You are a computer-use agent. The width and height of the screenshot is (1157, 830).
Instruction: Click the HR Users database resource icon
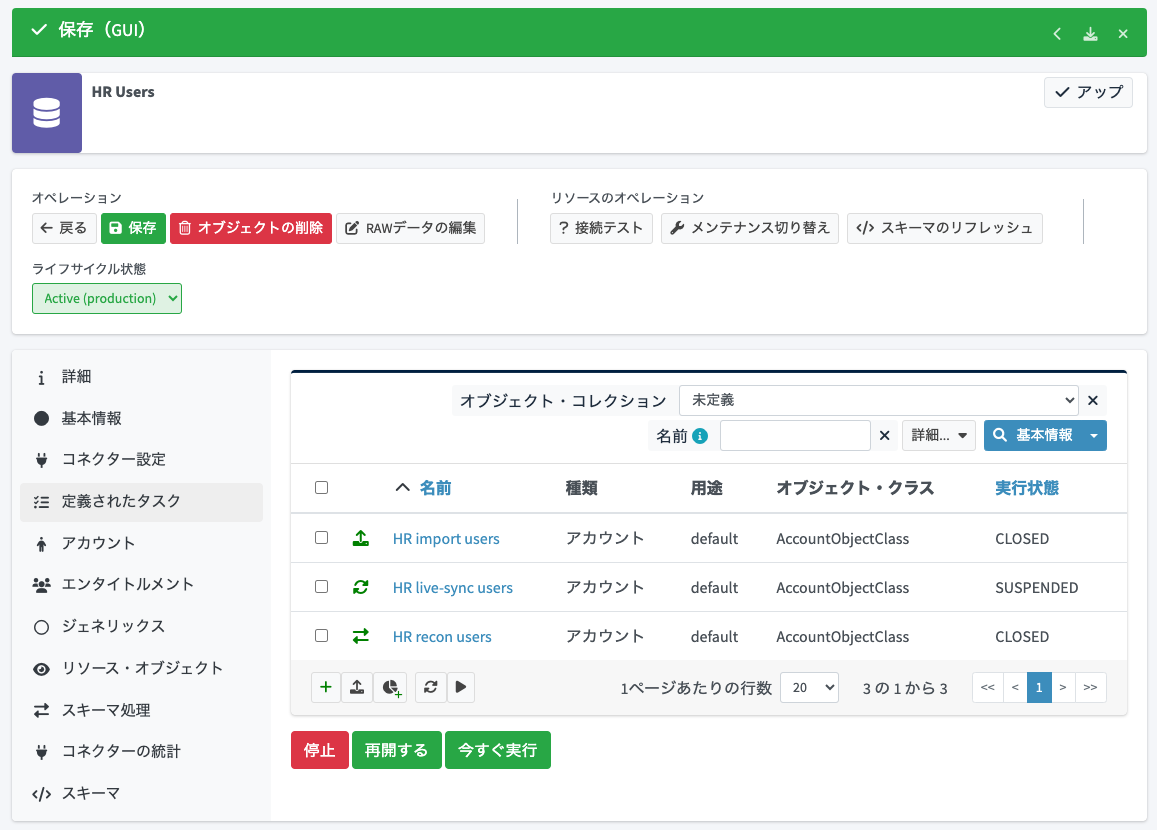tap(46, 113)
